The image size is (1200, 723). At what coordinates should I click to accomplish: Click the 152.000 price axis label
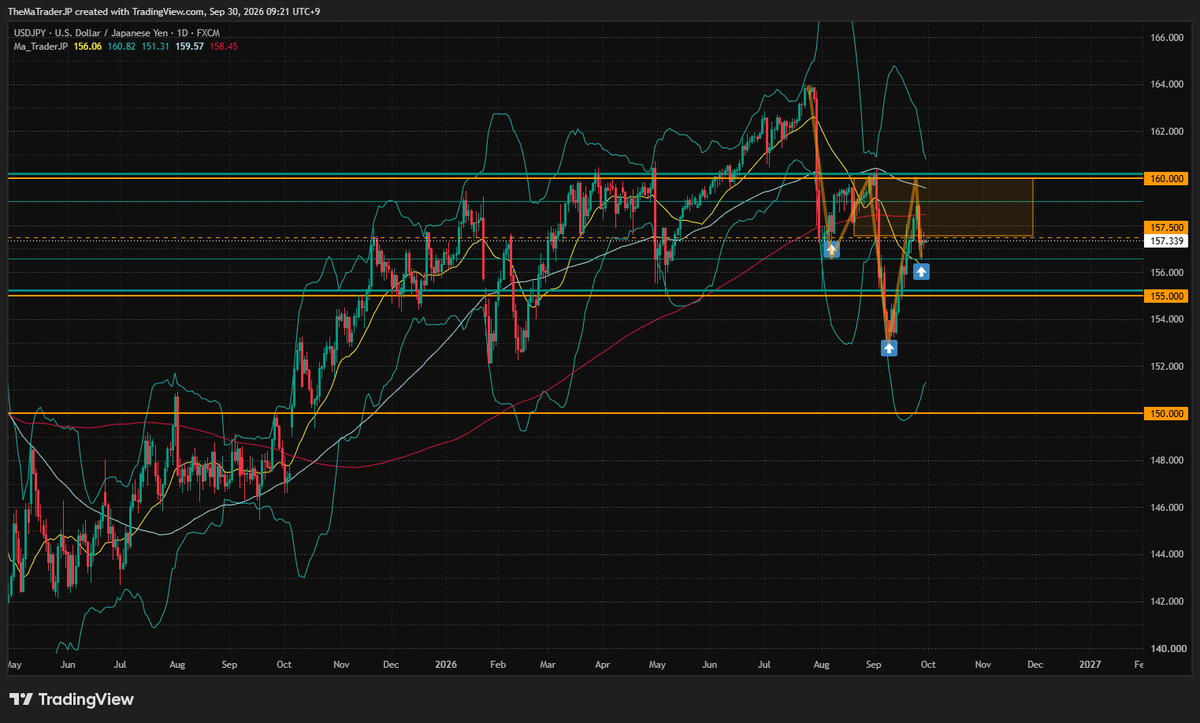(x=1167, y=366)
